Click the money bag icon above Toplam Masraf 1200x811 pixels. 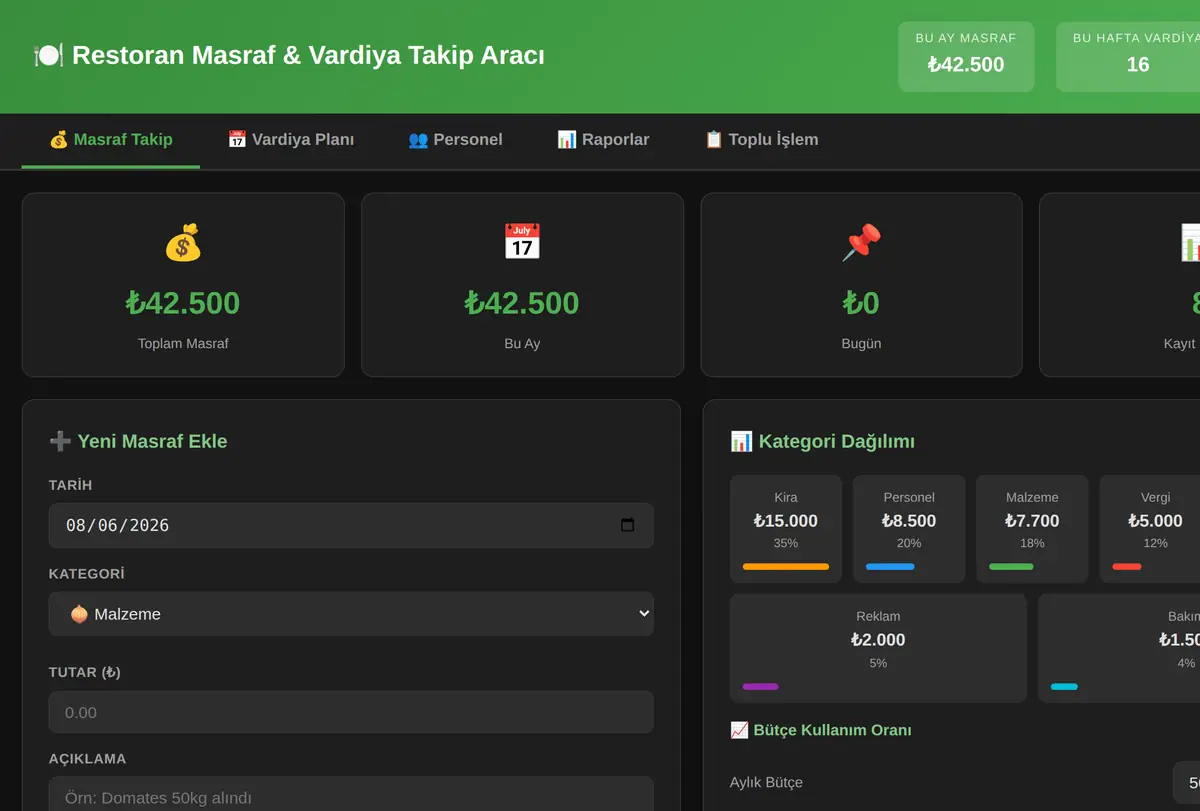[183, 242]
